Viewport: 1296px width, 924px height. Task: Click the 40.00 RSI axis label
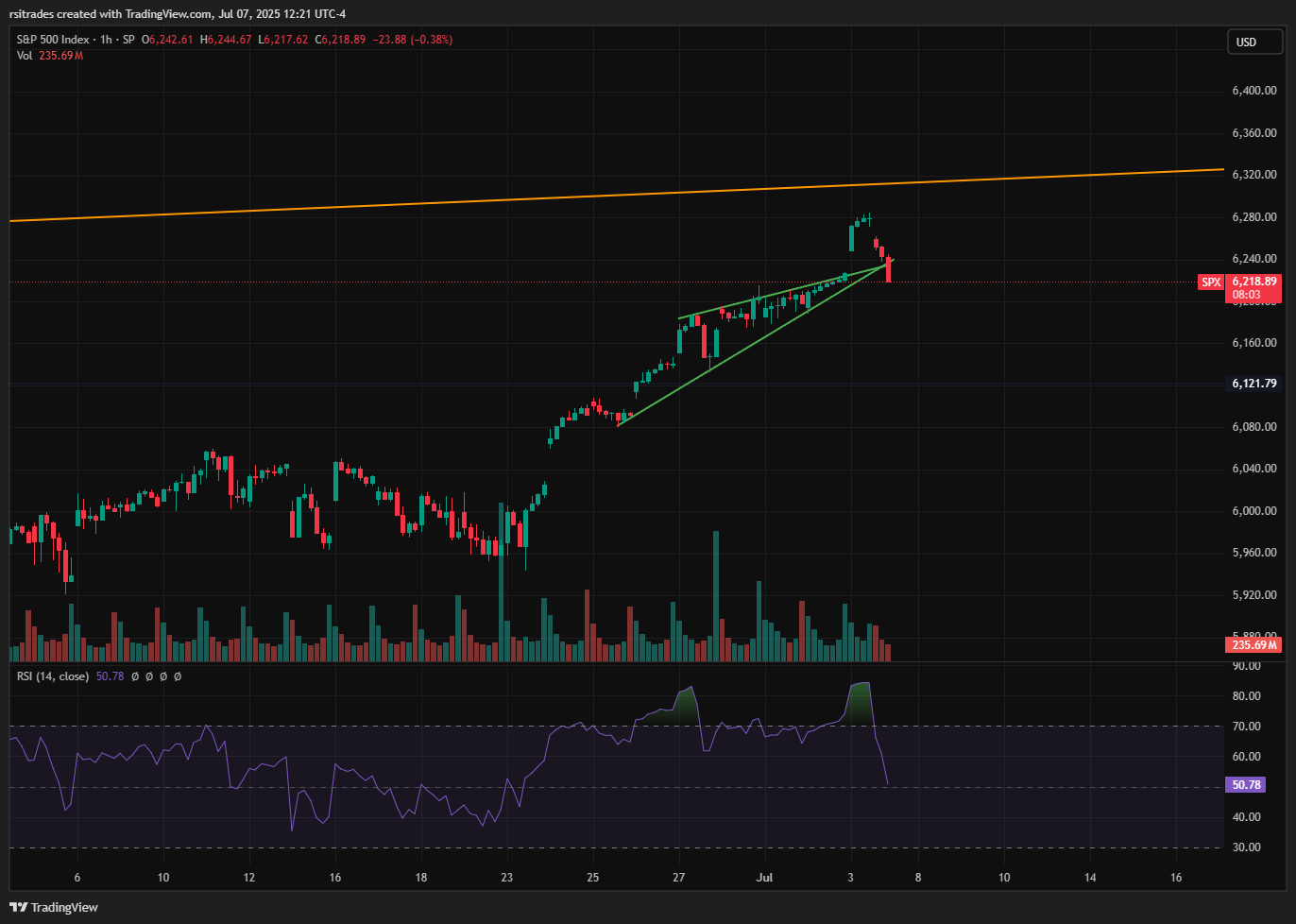pyautogui.click(x=1247, y=817)
